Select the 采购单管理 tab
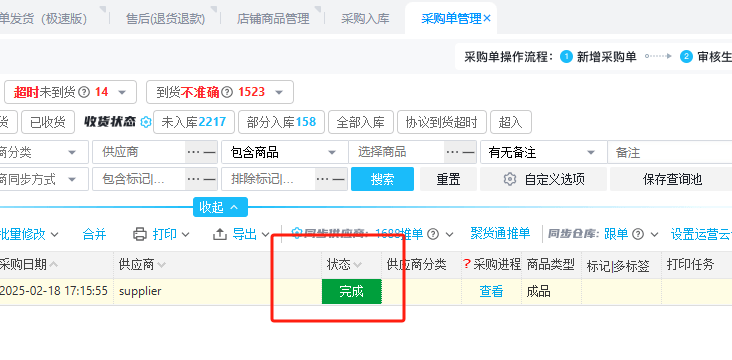Image resolution: width=732 pixels, height=360 pixels. coord(451,19)
